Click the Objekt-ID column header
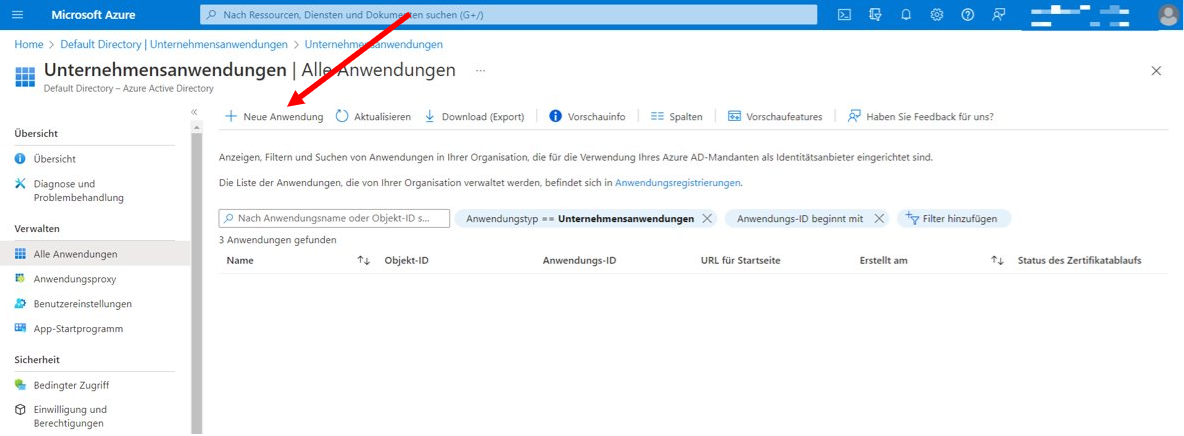 click(406, 261)
